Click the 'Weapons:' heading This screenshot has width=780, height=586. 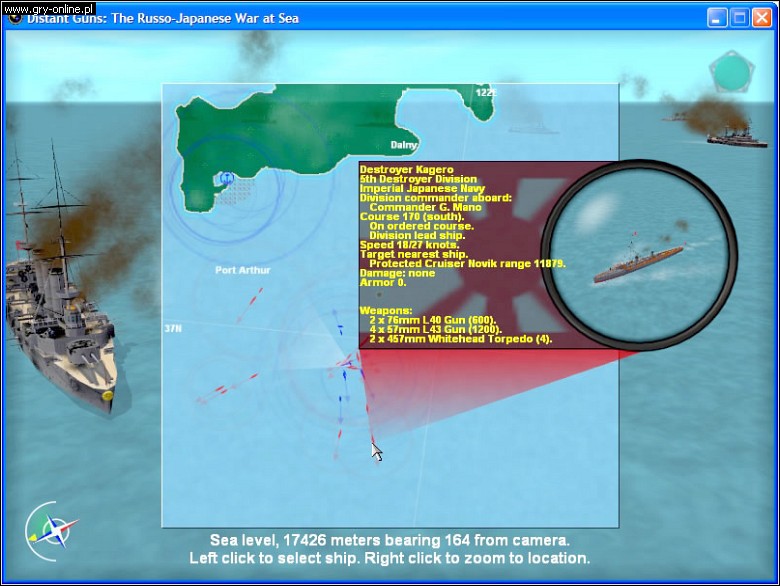386,310
